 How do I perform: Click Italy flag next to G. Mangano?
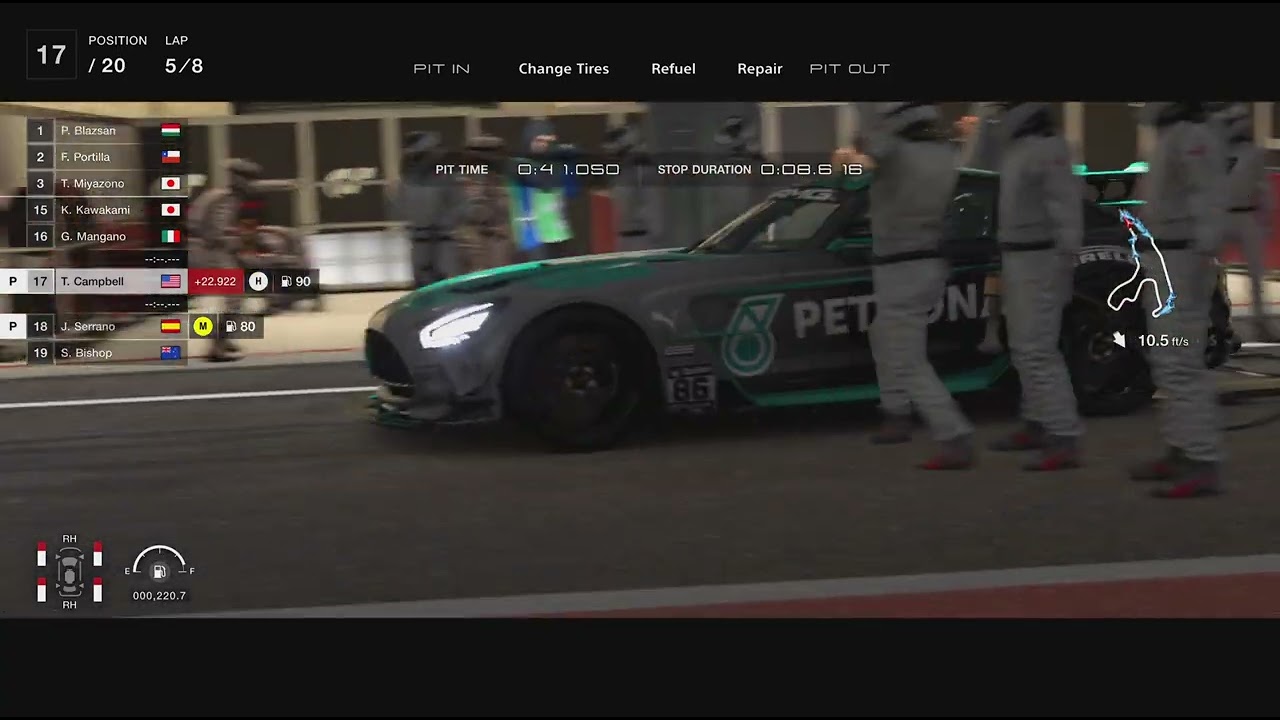[170, 237]
